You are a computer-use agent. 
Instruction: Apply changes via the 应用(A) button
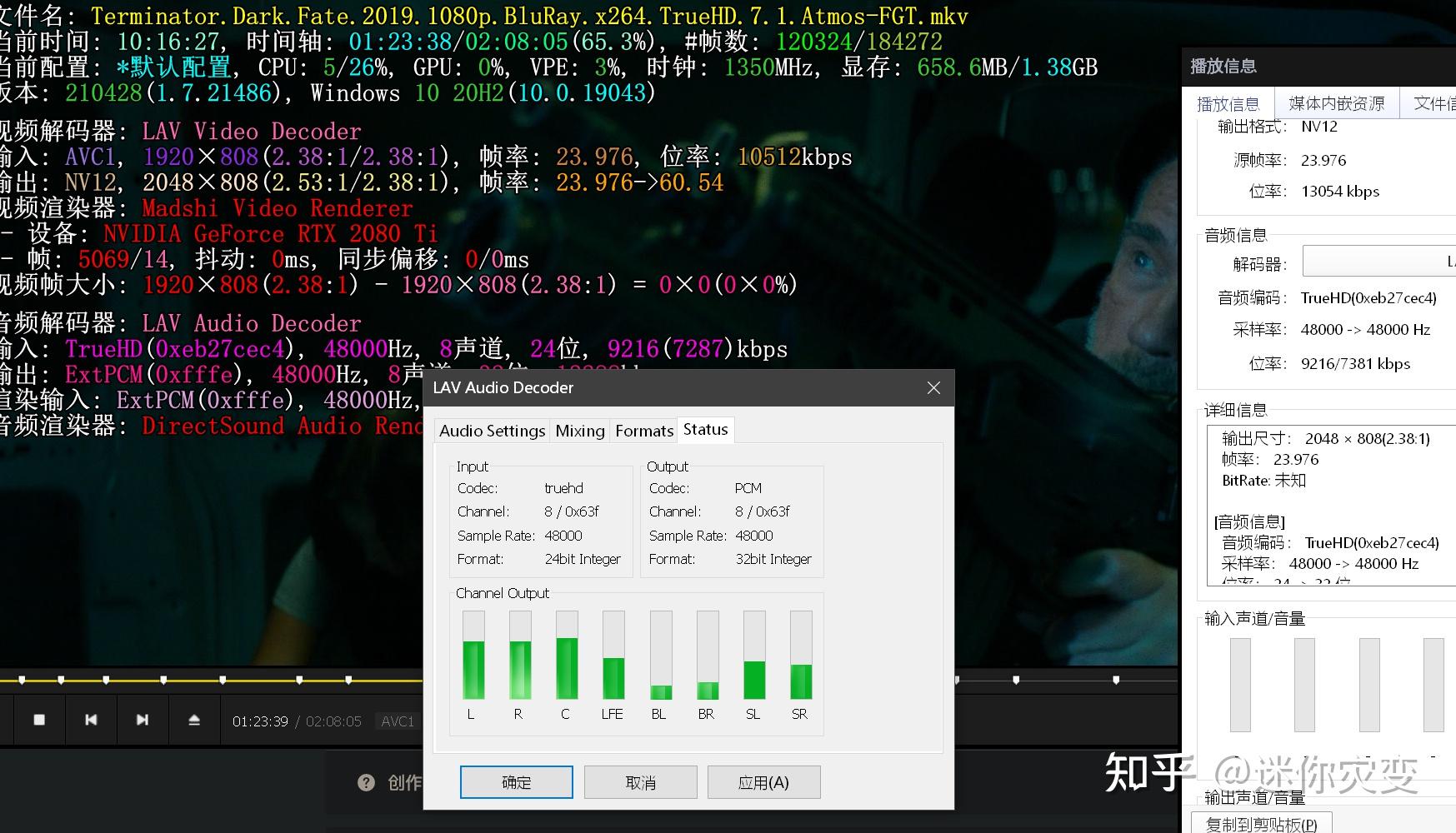[x=763, y=782]
